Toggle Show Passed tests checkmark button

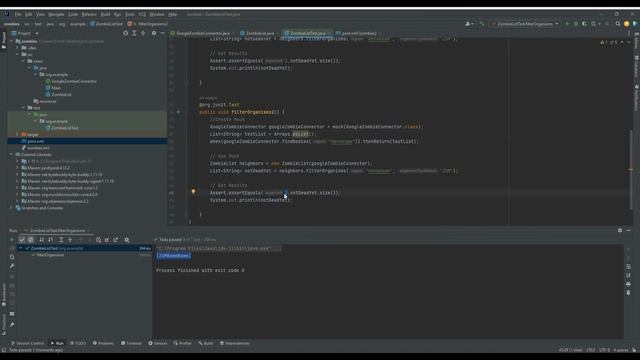click(22, 240)
